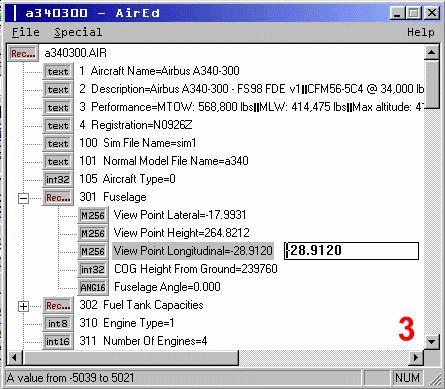Viewport: 445px width, 389px height.
Task: Click the text type icon for Registration row
Action: (58, 125)
